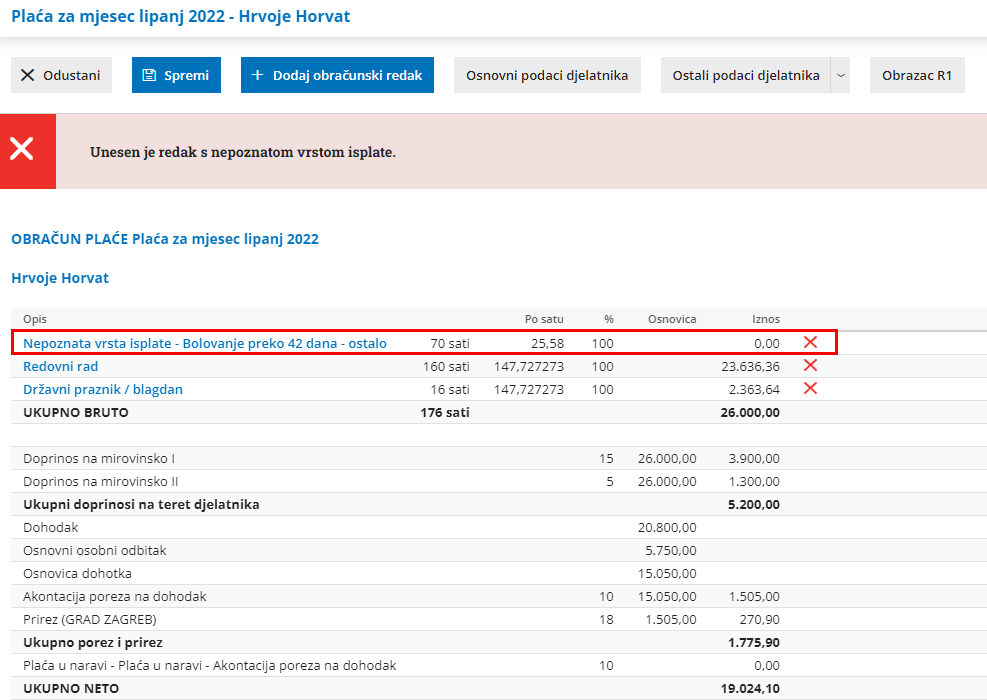
Task: Select the Osnovica dohotka label
Action: coord(77,573)
